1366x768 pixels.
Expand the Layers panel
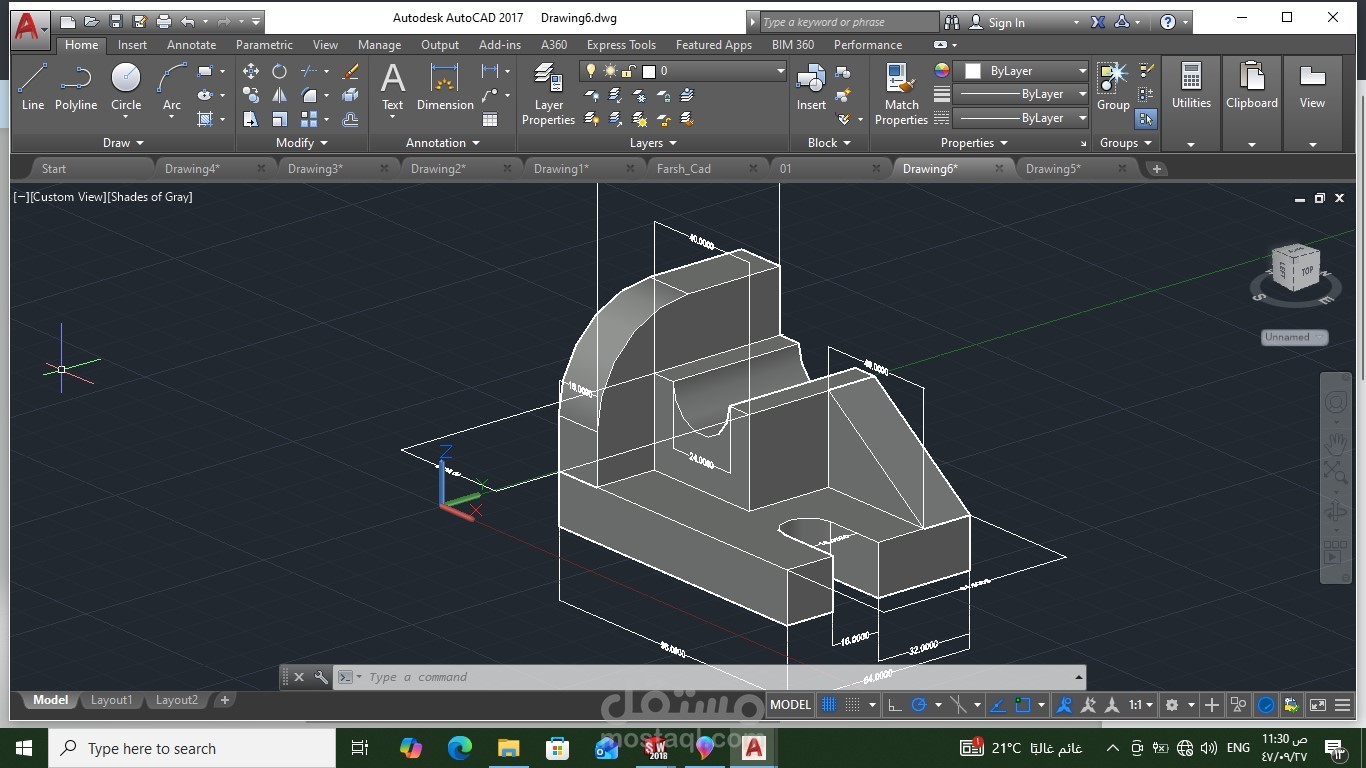(x=653, y=143)
